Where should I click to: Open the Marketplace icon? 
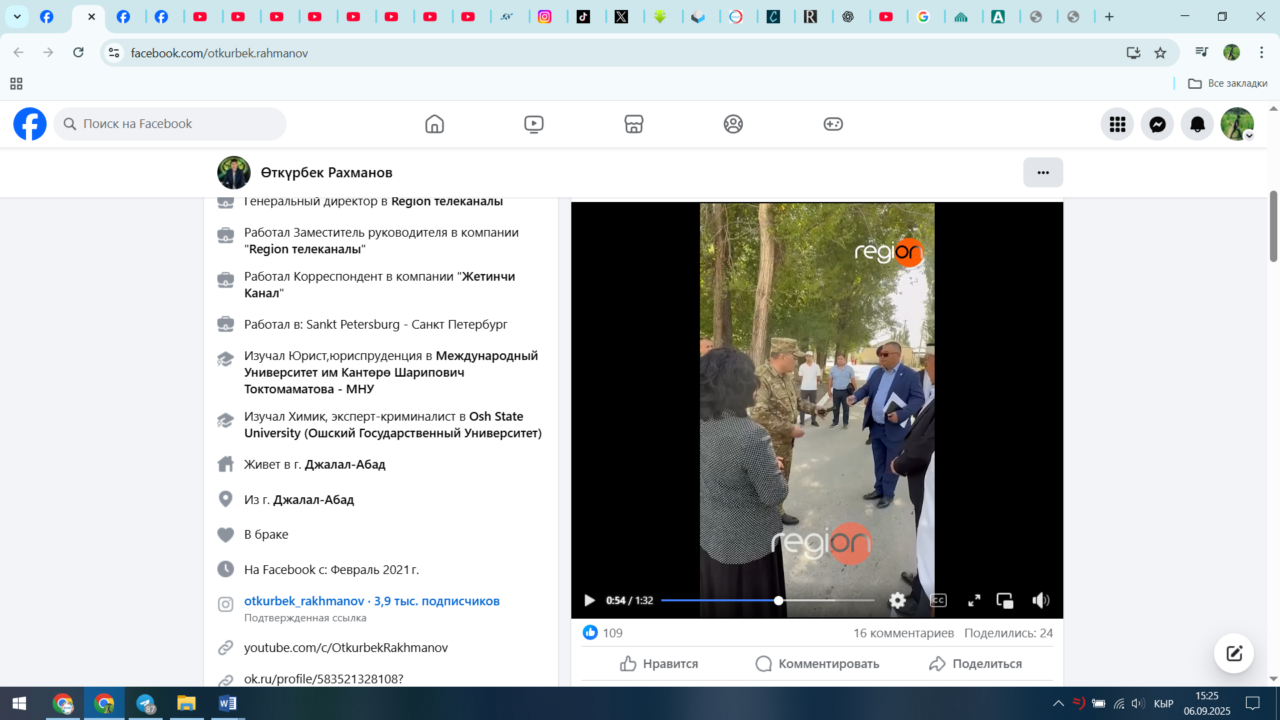(x=633, y=124)
